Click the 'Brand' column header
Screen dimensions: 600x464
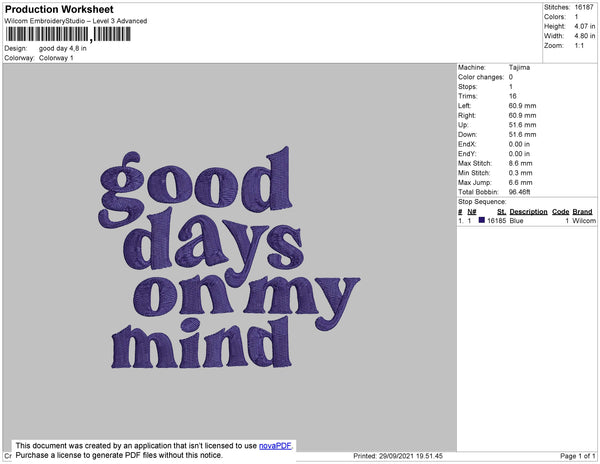click(582, 212)
